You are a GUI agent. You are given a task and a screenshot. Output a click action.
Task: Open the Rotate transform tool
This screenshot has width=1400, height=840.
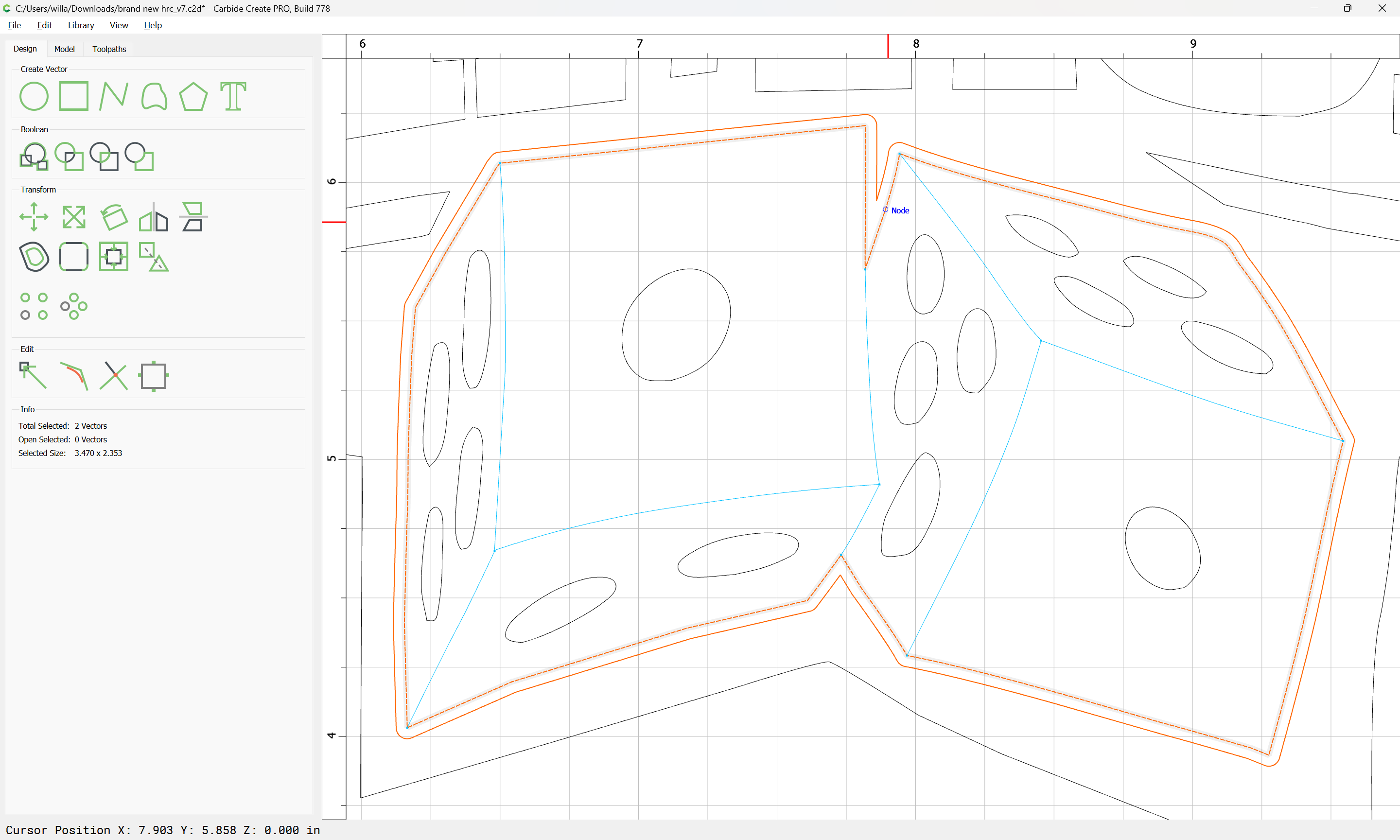pos(114,217)
